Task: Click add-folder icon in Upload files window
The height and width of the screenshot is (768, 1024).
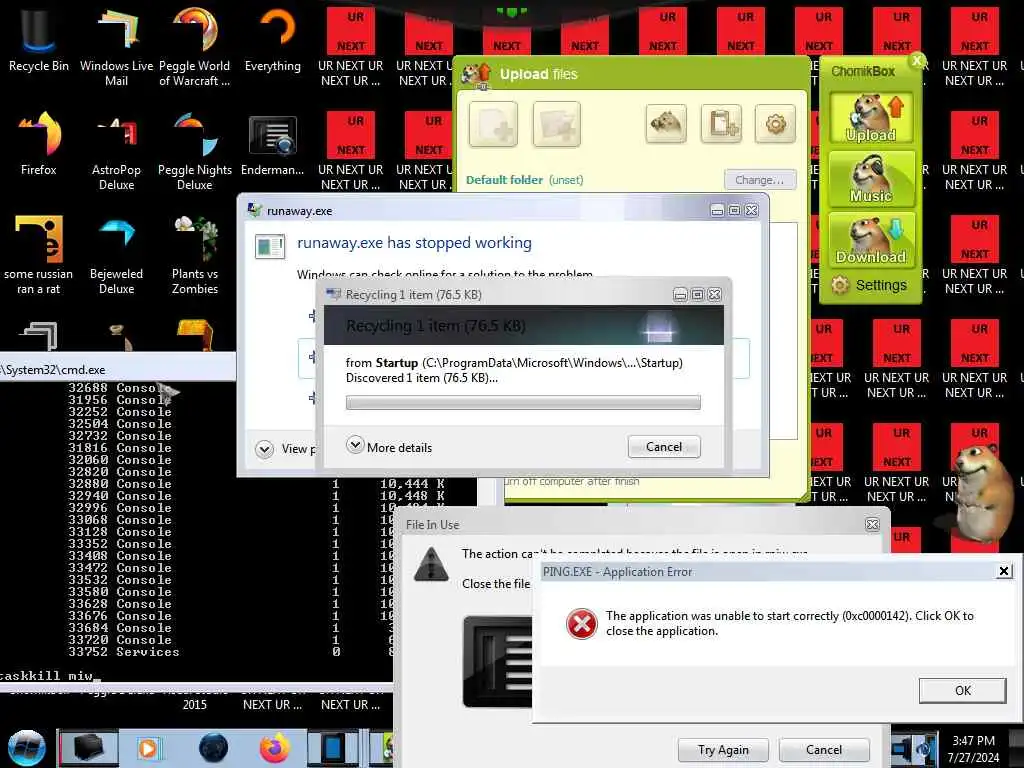Action: coord(556,123)
